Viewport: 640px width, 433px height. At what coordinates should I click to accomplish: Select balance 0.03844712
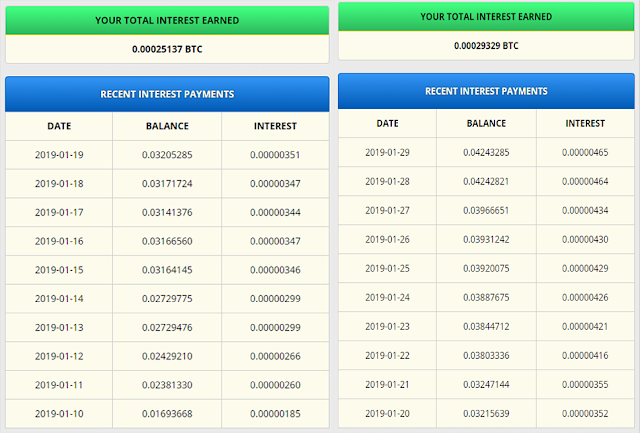486,326
